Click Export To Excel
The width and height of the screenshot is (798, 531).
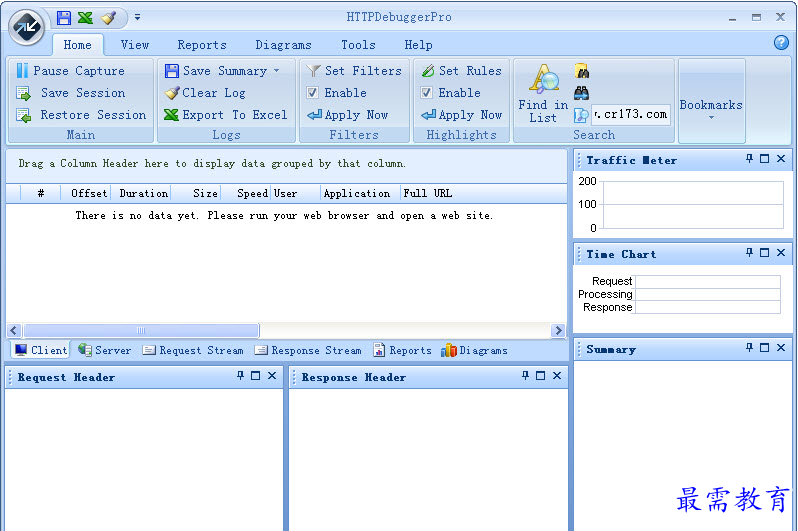pyautogui.click(x=226, y=115)
